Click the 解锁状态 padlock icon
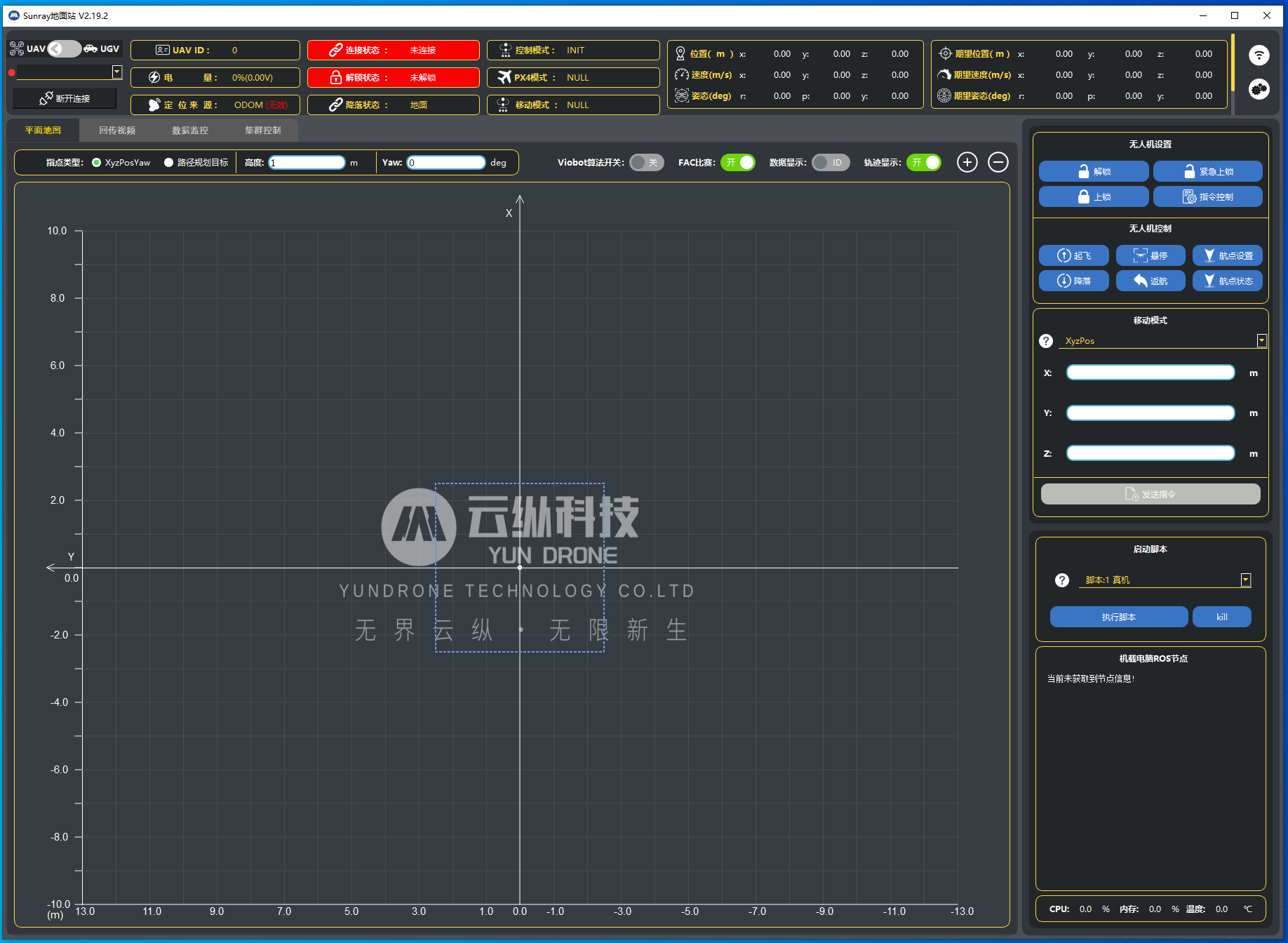The width and height of the screenshot is (1288, 943). (x=336, y=77)
